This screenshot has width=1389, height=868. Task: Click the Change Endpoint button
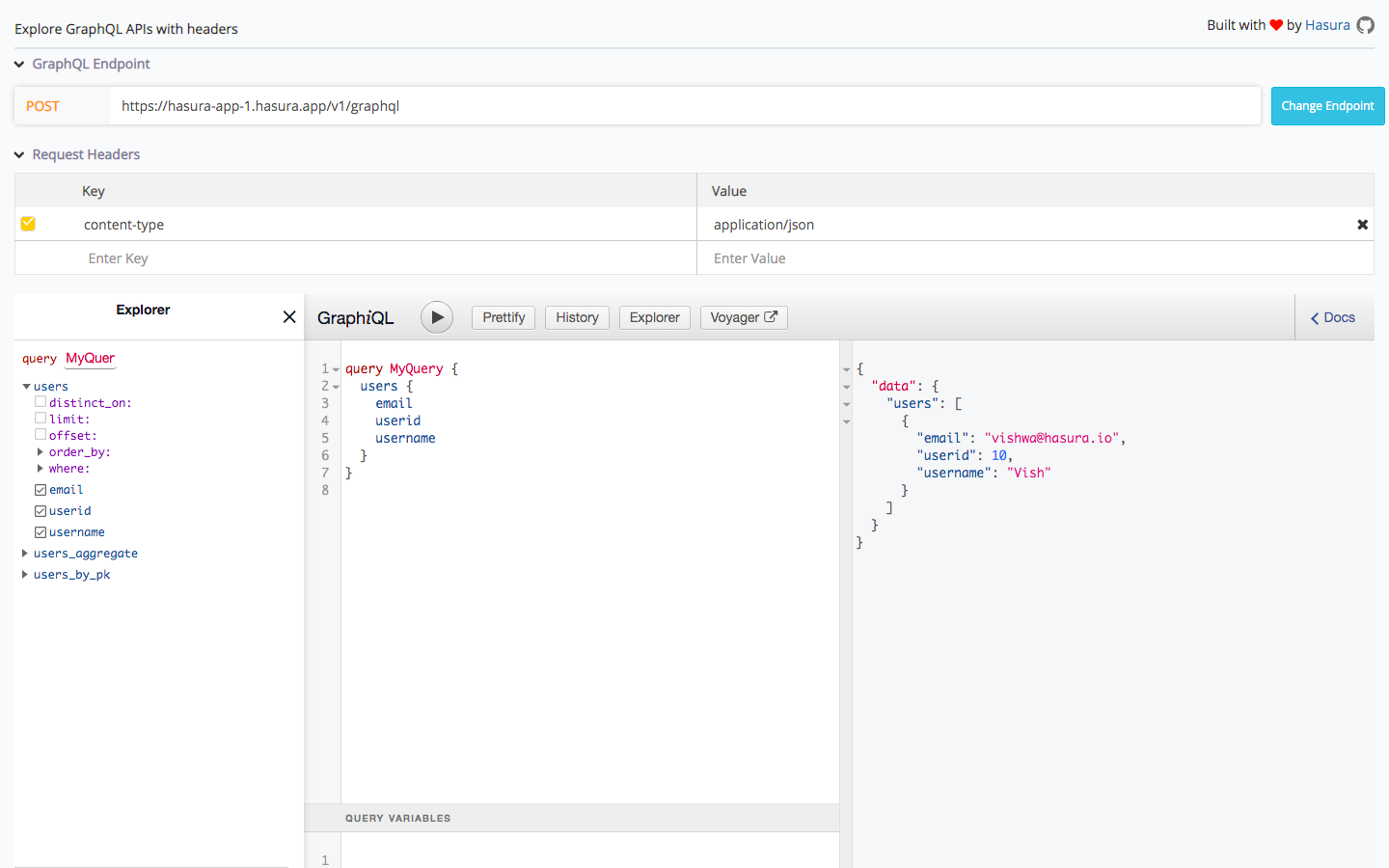tap(1327, 106)
